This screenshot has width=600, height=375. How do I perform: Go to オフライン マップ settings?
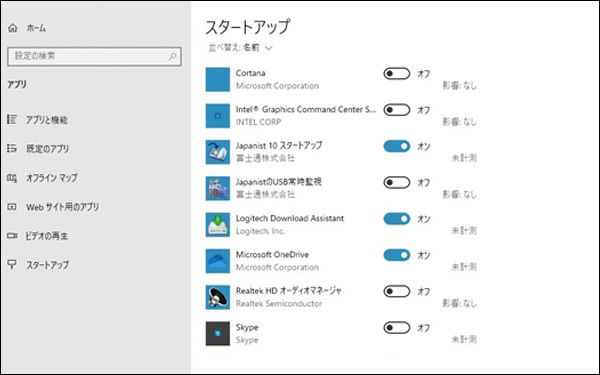[52, 178]
